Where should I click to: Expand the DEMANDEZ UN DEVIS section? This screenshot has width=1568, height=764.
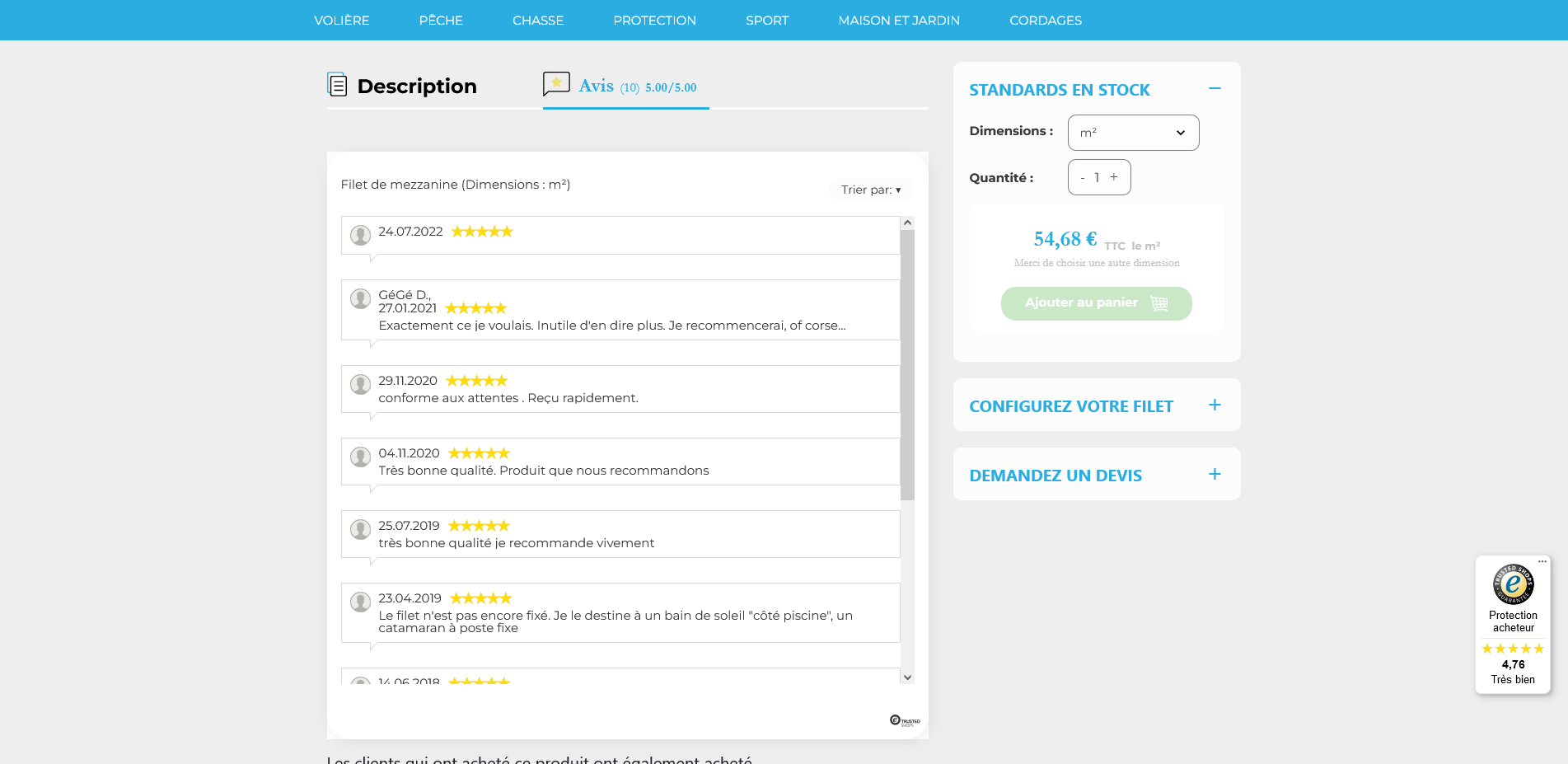(1214, 473)
